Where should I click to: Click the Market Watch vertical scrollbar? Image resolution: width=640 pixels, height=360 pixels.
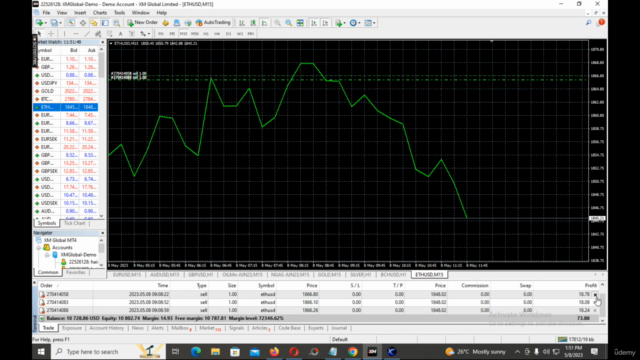click(x=101, y=133)
